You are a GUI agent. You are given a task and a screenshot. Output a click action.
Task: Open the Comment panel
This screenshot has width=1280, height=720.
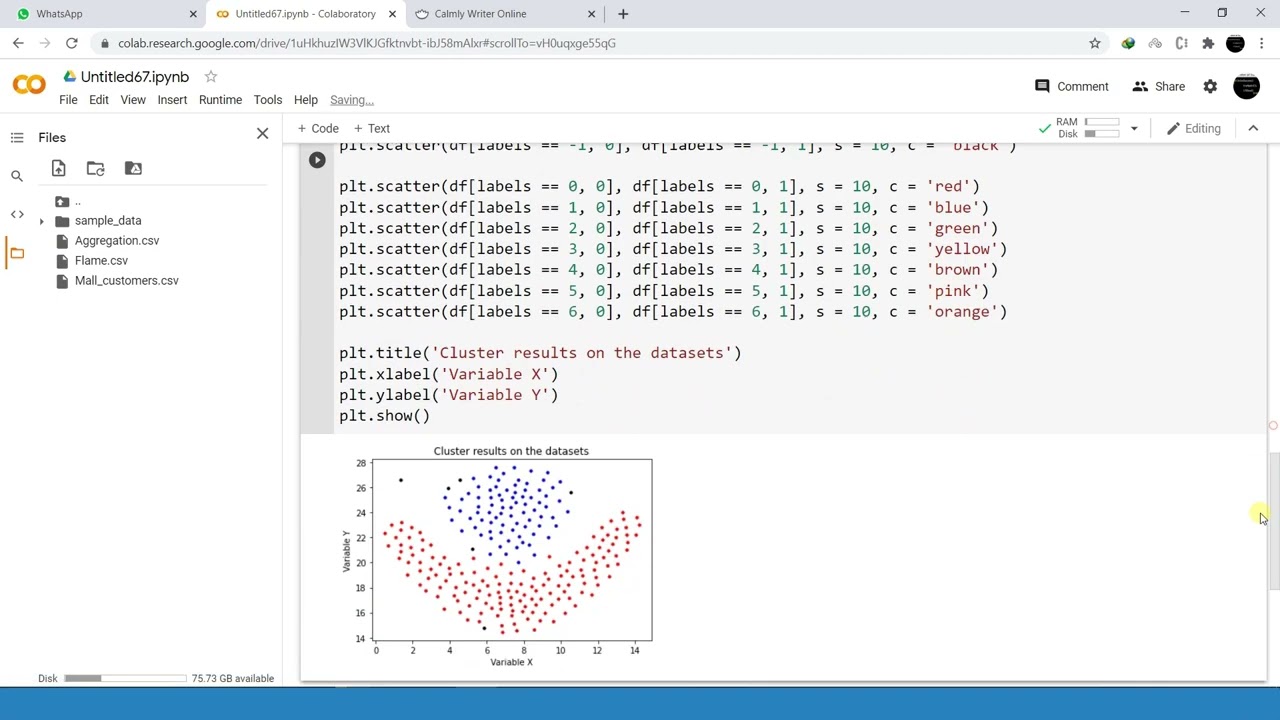tap(1071, 86)
